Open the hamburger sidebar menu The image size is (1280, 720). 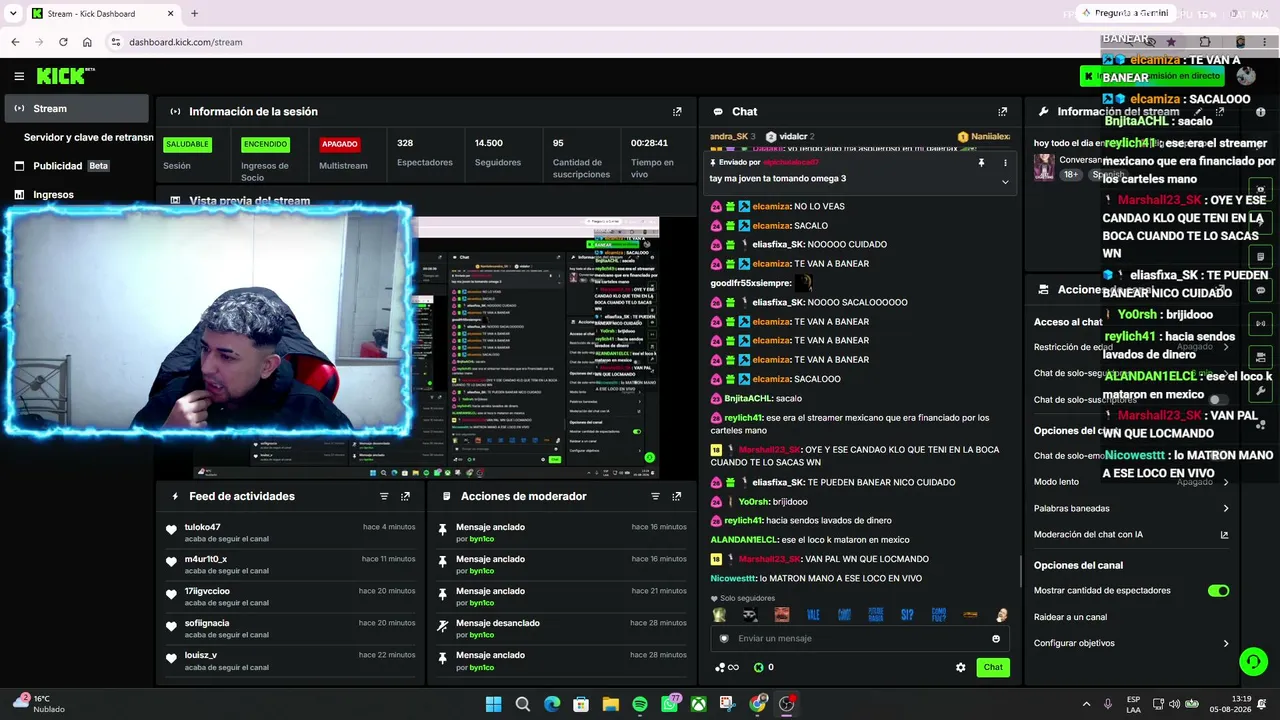(19, 76)
